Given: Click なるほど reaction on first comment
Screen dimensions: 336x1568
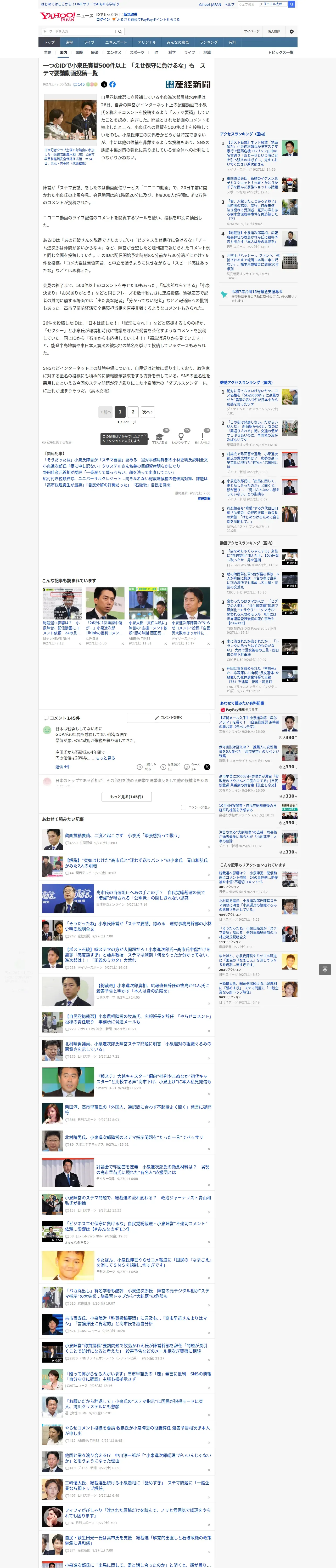Looking at the screenshot, I should tap(170, 767).
